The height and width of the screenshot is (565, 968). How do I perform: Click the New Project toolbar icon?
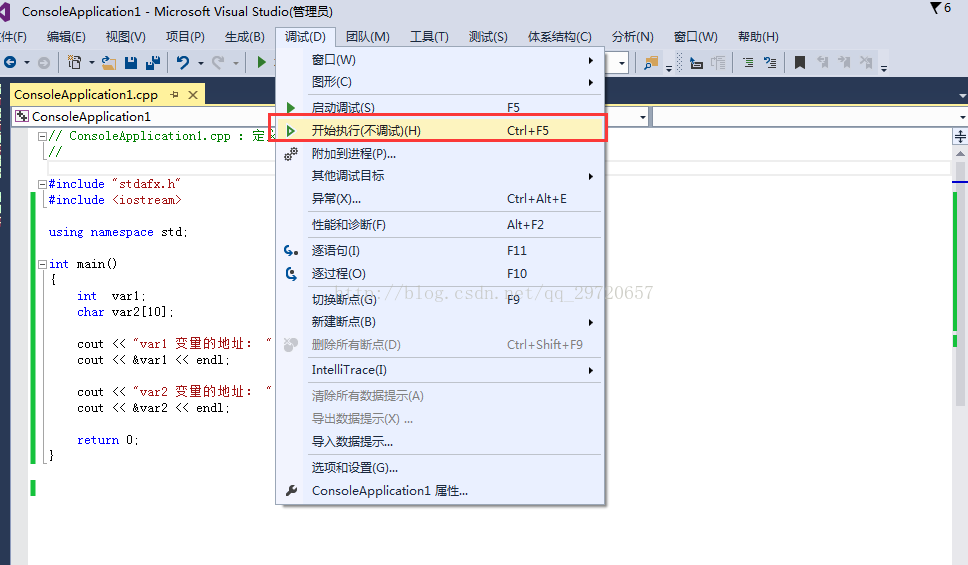75,62
